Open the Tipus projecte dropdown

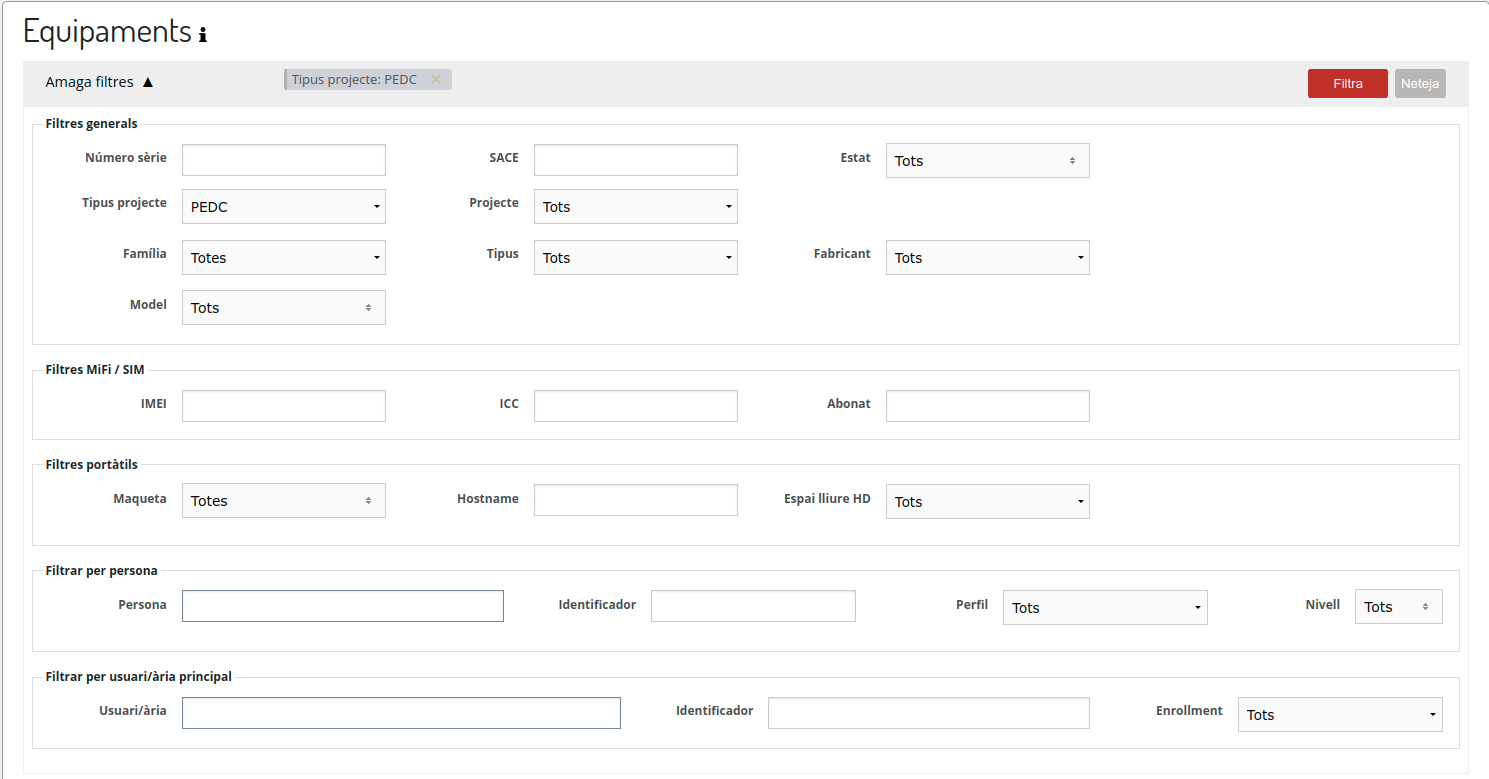[284, 207]
